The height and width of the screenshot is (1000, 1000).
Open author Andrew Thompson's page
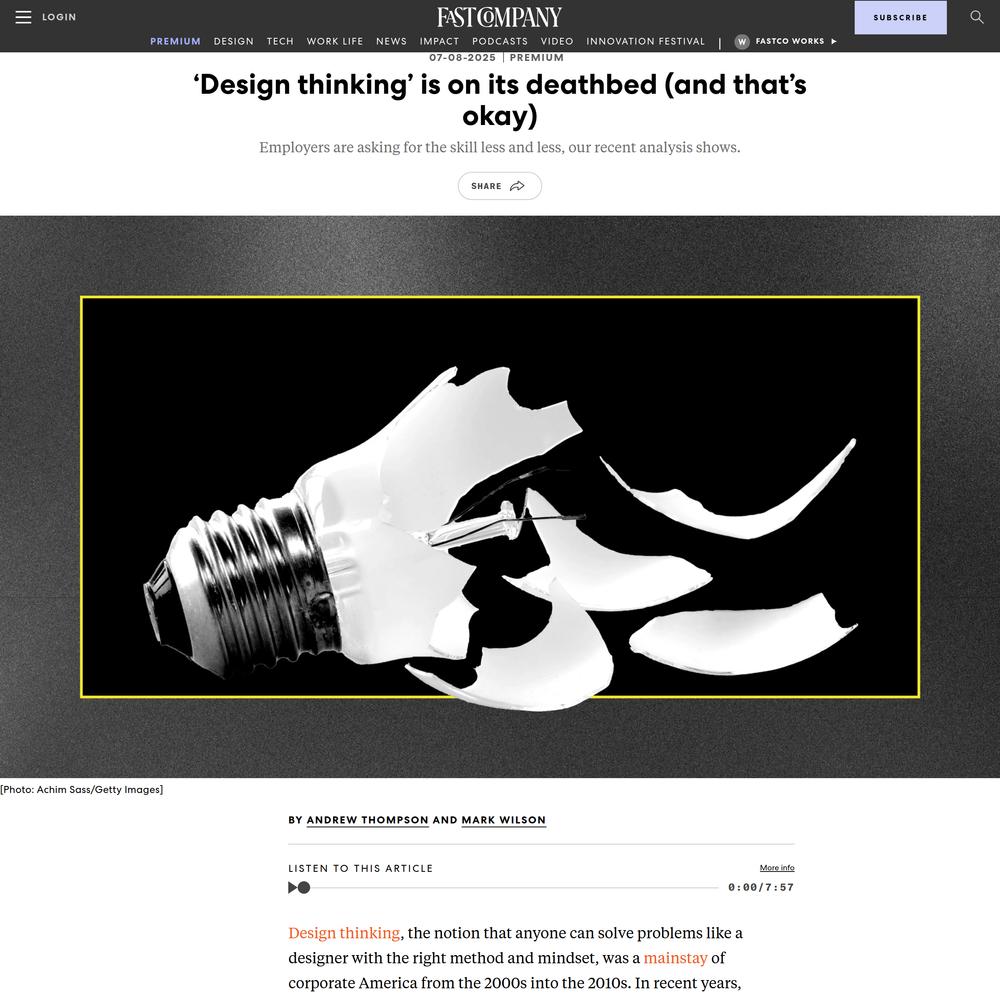coord(367,820)
